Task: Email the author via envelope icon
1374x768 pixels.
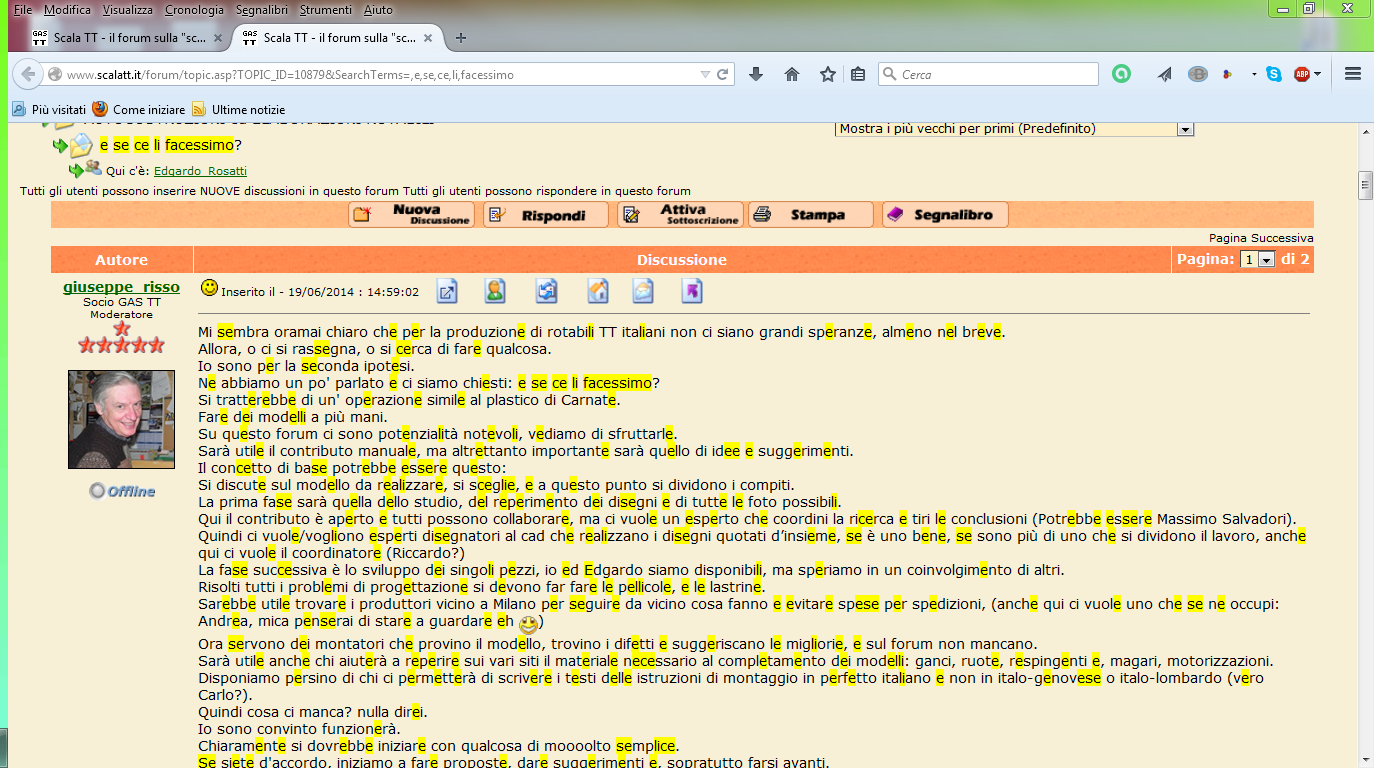Action: pos(642,291)
